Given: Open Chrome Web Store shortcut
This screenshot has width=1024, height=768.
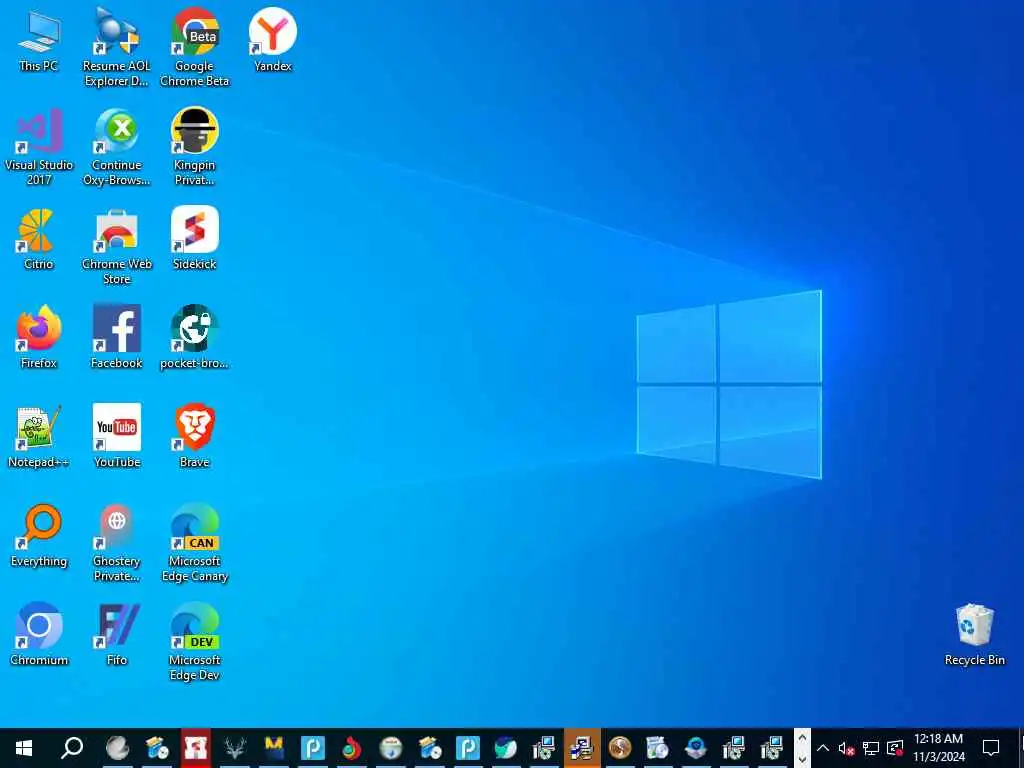Looking at the screenshot, I should point(116,246).
